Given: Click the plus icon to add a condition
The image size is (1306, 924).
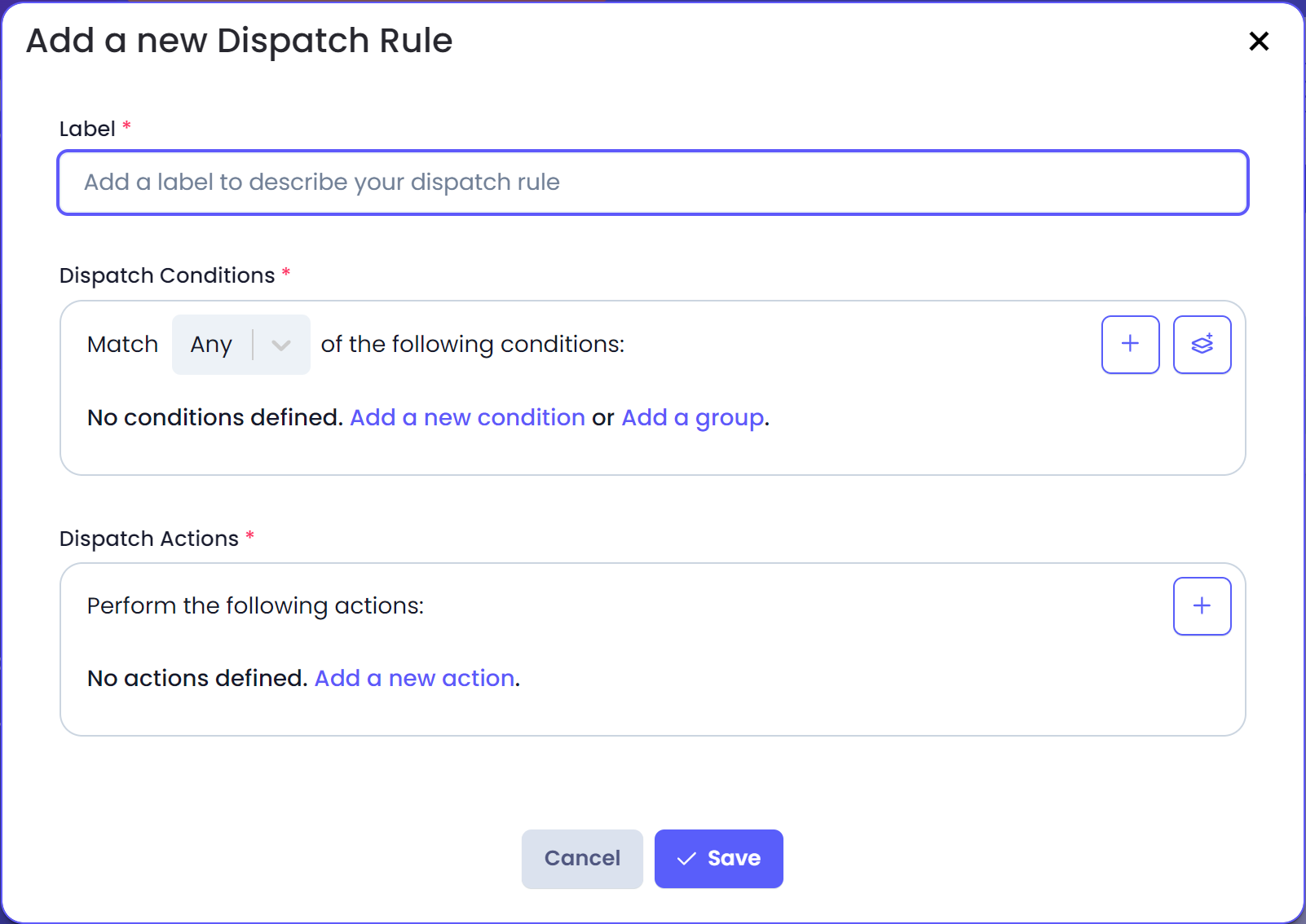Looking at the screenshot, I should pyautogui.click(x=1130, y=344).
